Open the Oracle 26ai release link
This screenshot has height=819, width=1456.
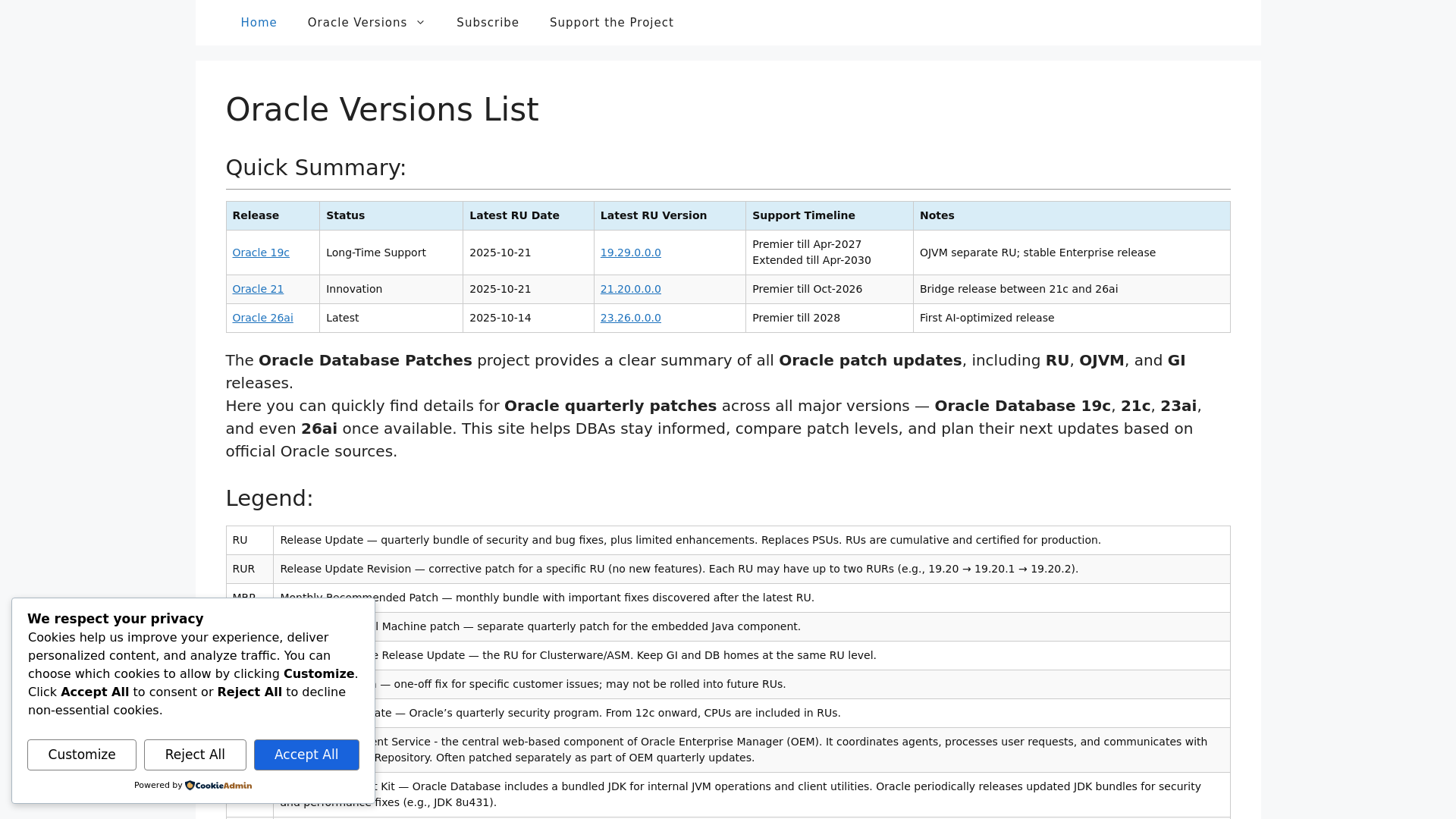pyautogui.click(x=262, y=318)
